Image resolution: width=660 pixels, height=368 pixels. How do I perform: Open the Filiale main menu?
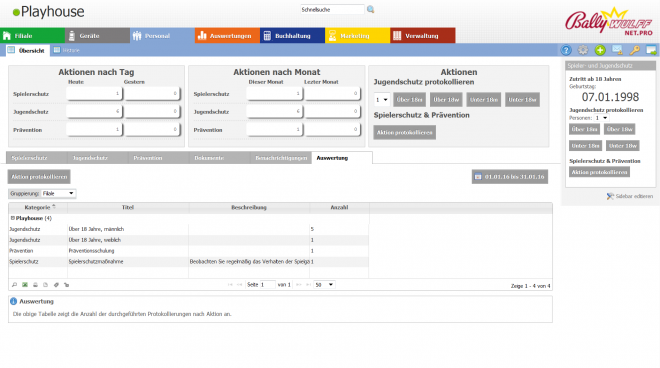pos(32,36)
